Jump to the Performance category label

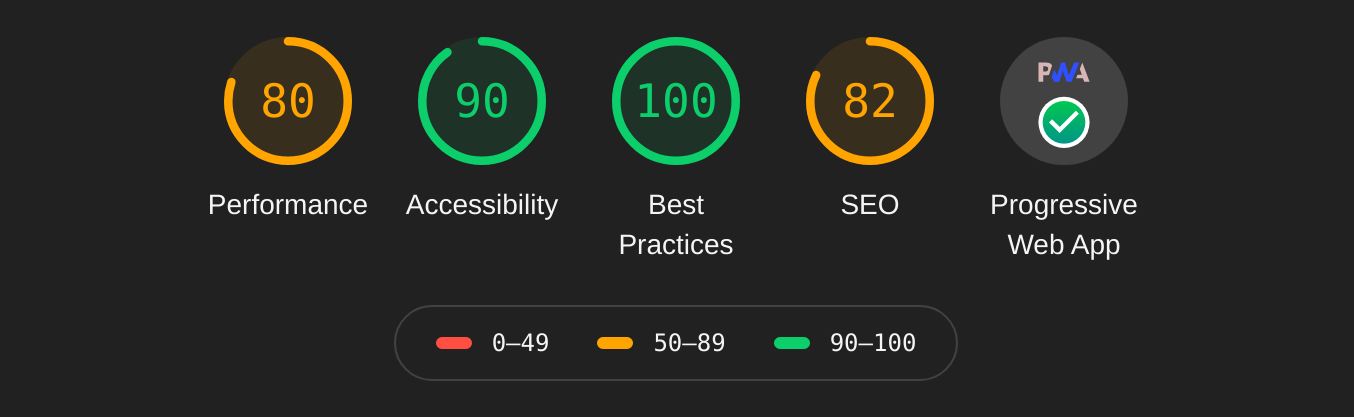(x=288, y=205)
